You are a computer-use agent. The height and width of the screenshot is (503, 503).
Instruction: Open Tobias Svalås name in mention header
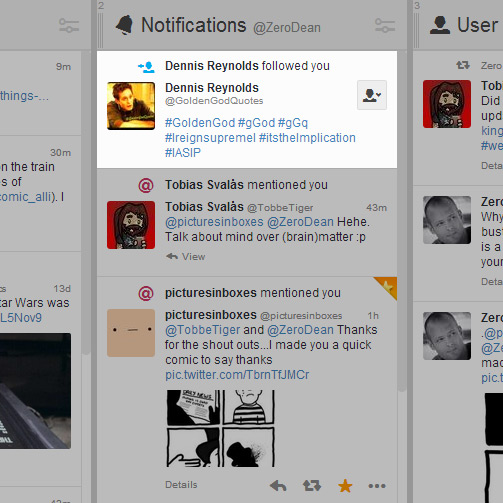click(204, 185)
